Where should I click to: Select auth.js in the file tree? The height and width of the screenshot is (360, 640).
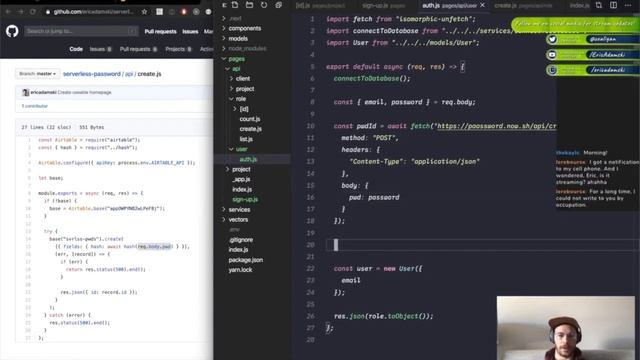[x=248, y=159]
